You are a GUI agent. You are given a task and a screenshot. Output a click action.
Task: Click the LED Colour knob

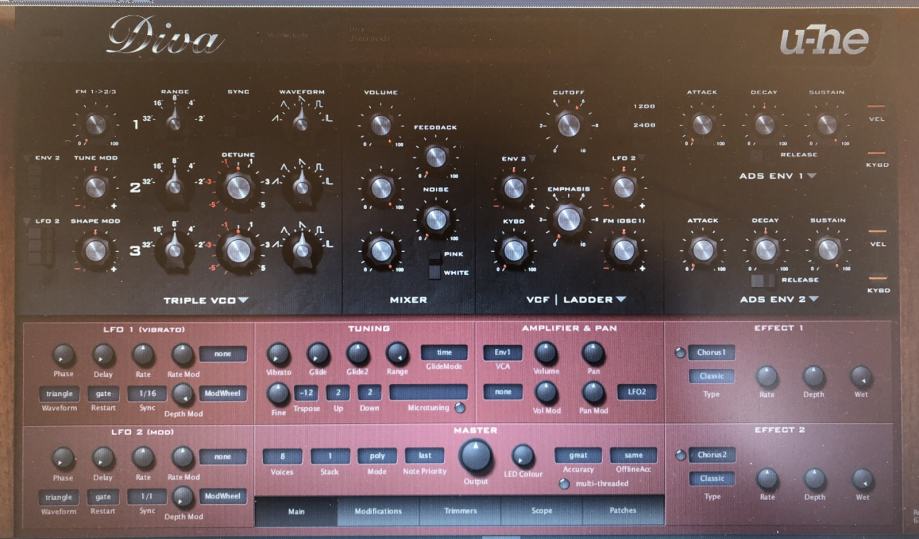[523, 455]
